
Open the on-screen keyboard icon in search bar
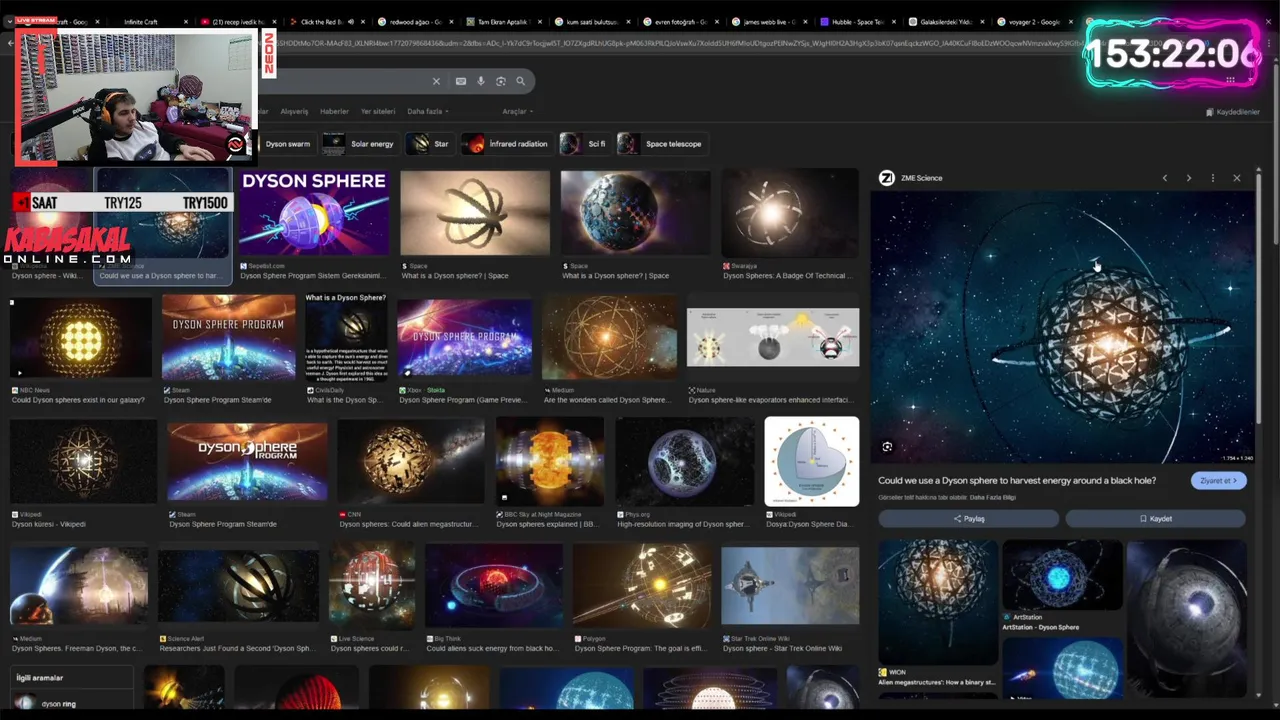click(460, 81)
